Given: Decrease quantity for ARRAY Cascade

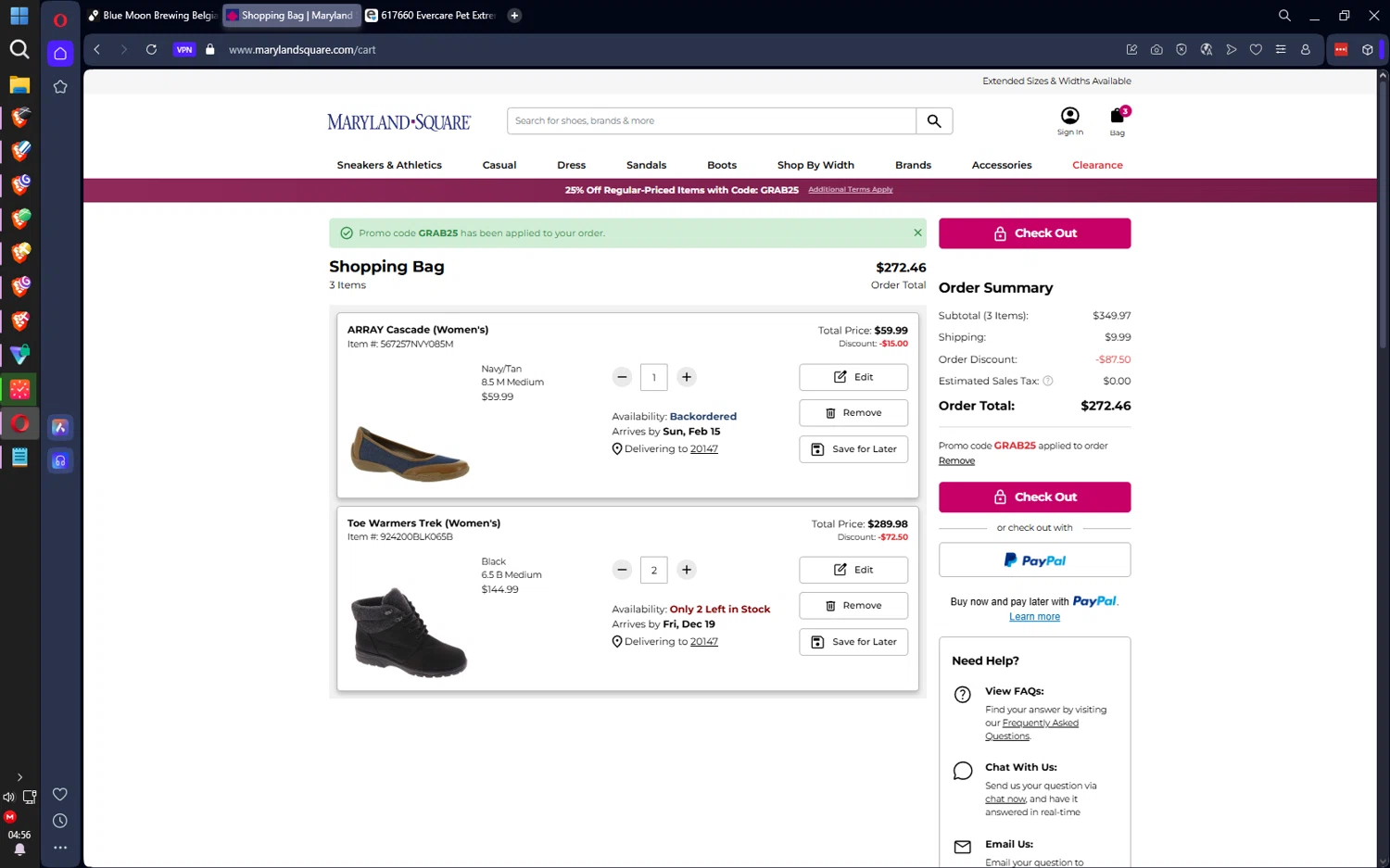Looking at the screenshot, I should pyautogui.click(x=623, y=377).
